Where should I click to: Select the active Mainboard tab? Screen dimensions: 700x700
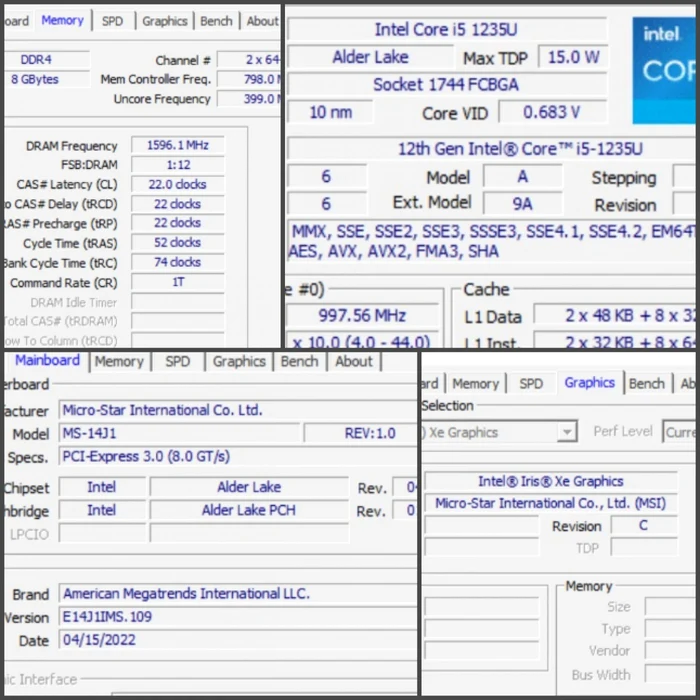[x=47, y=360]
